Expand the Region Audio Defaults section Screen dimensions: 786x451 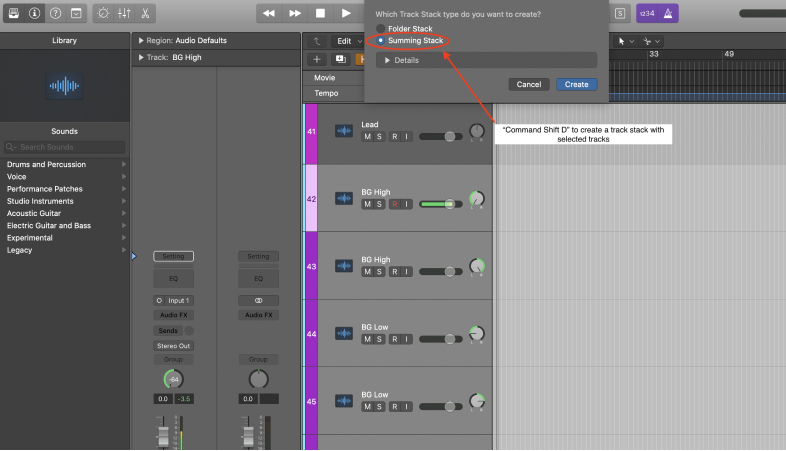[x=141, y=41]
